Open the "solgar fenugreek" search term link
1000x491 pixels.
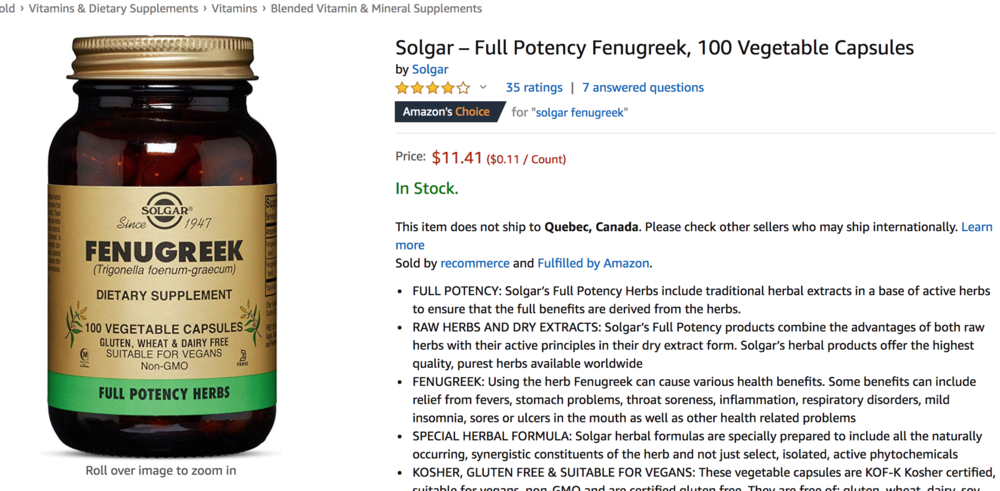click(x=580, y=113)
